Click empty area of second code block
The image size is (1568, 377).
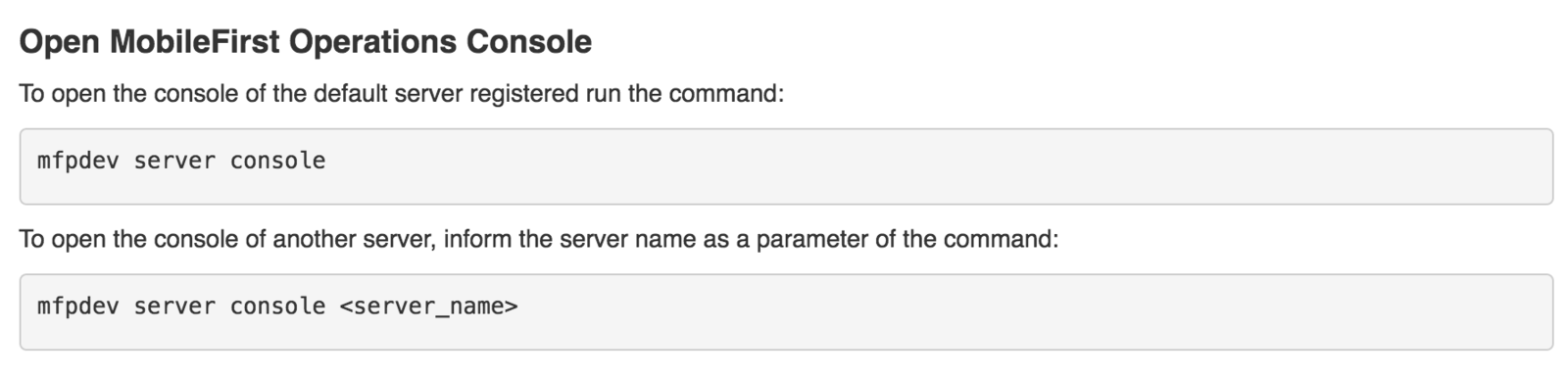pos(1029,311)
